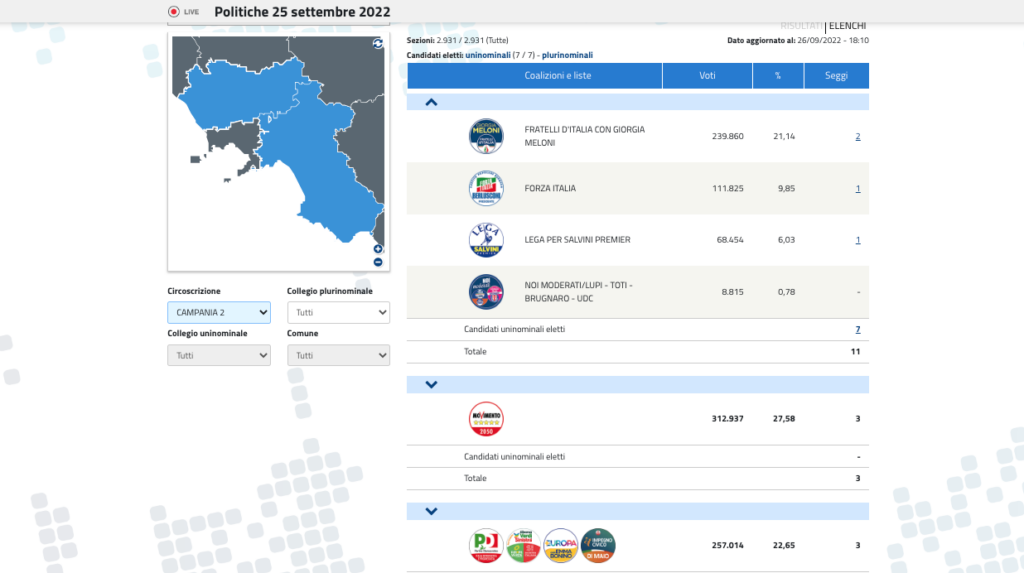Viewport: 1024px width, 573px height.
Task: Open the uninominali elected candidates link
Action: (x=488, y=55)
